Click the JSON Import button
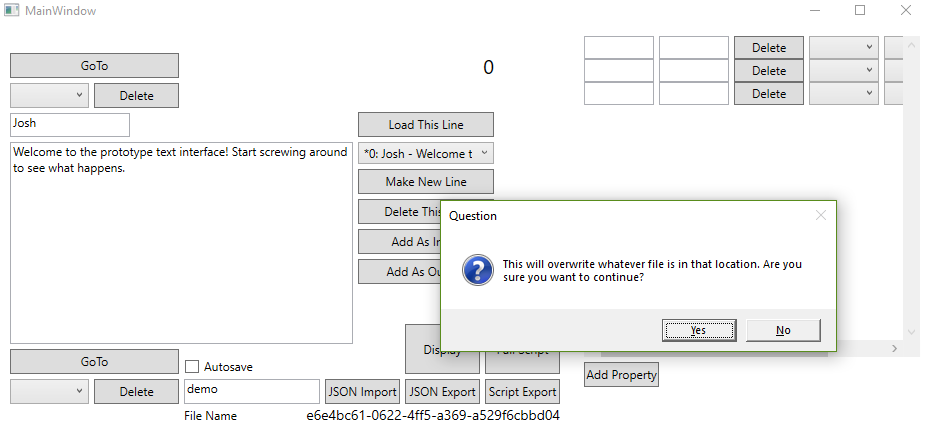Image resolution: width=925 pixels, height=433 pixels. click(363, 392)
